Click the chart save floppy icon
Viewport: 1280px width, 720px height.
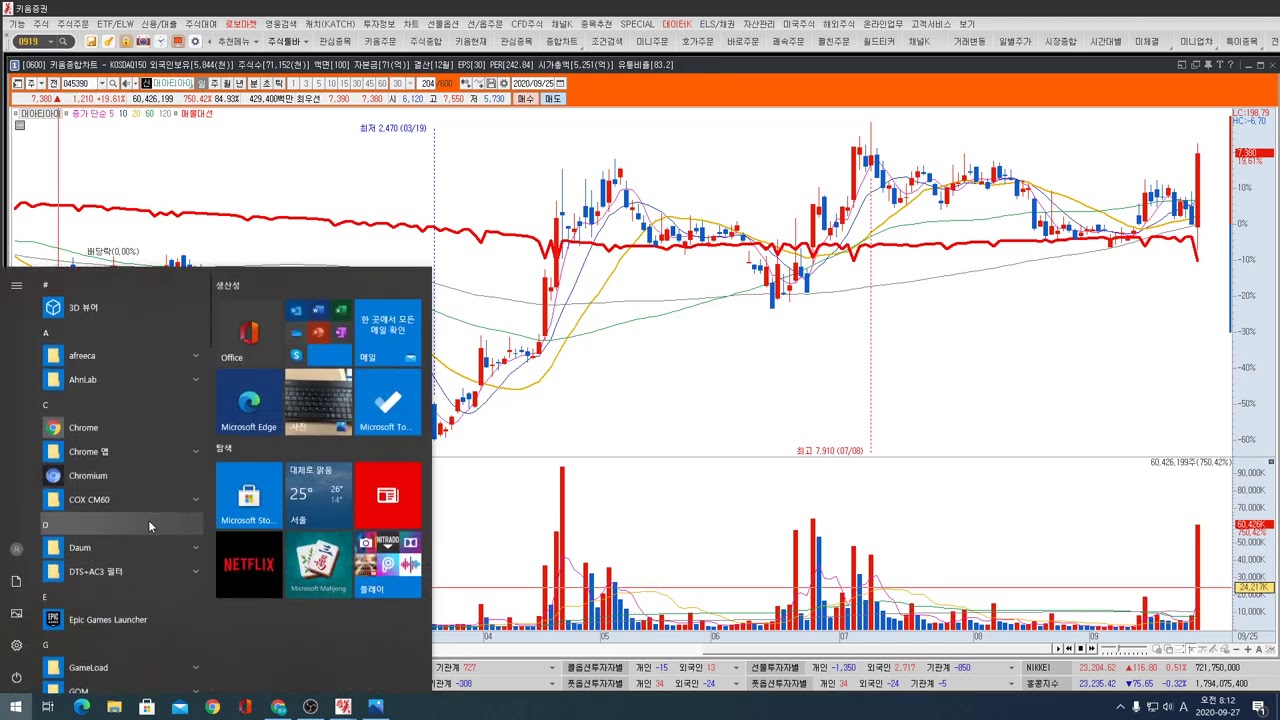491,83
